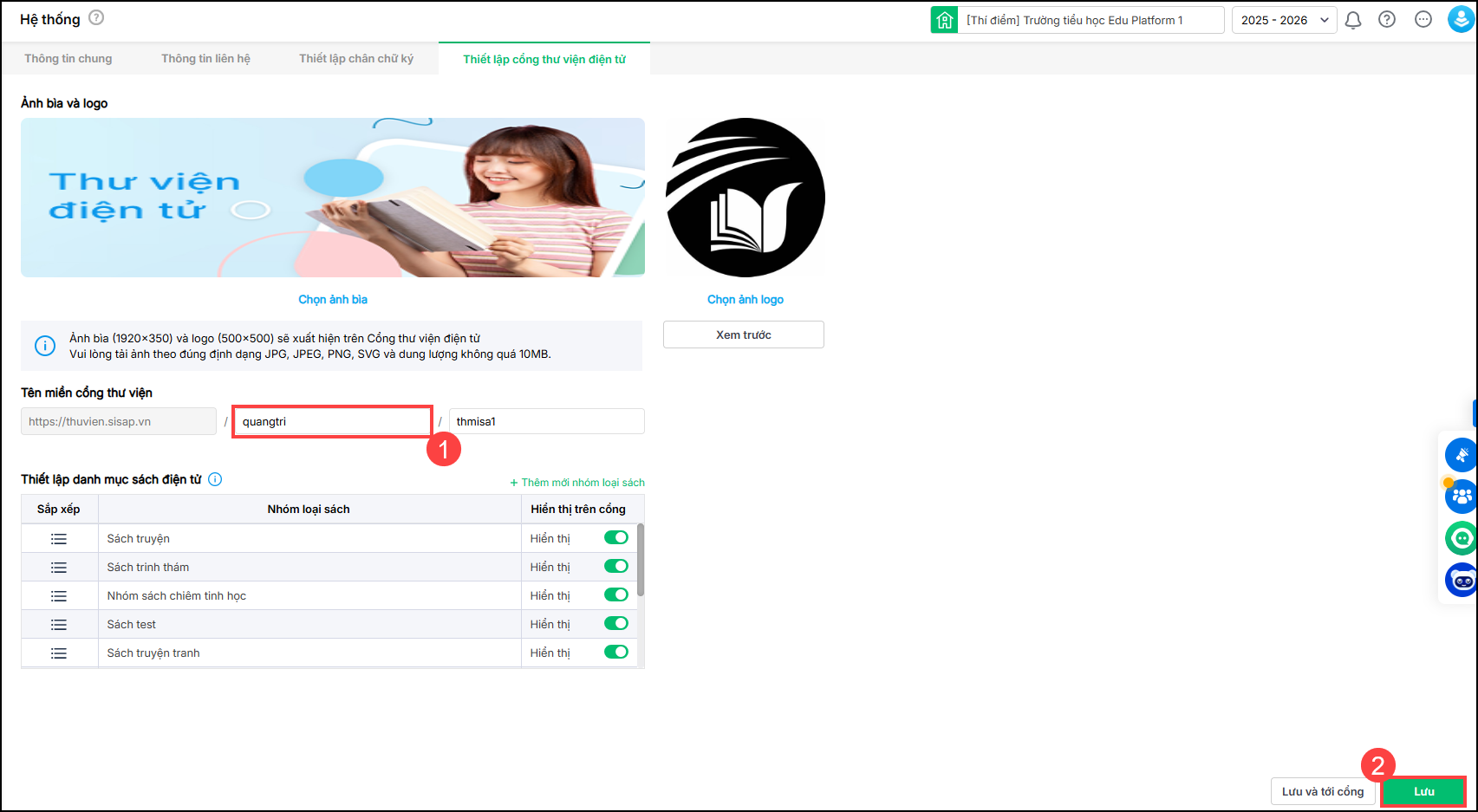Expand the 2025 - 2026 school year dropdown
Viewport: 1478px width, 812px height.
1284,20
